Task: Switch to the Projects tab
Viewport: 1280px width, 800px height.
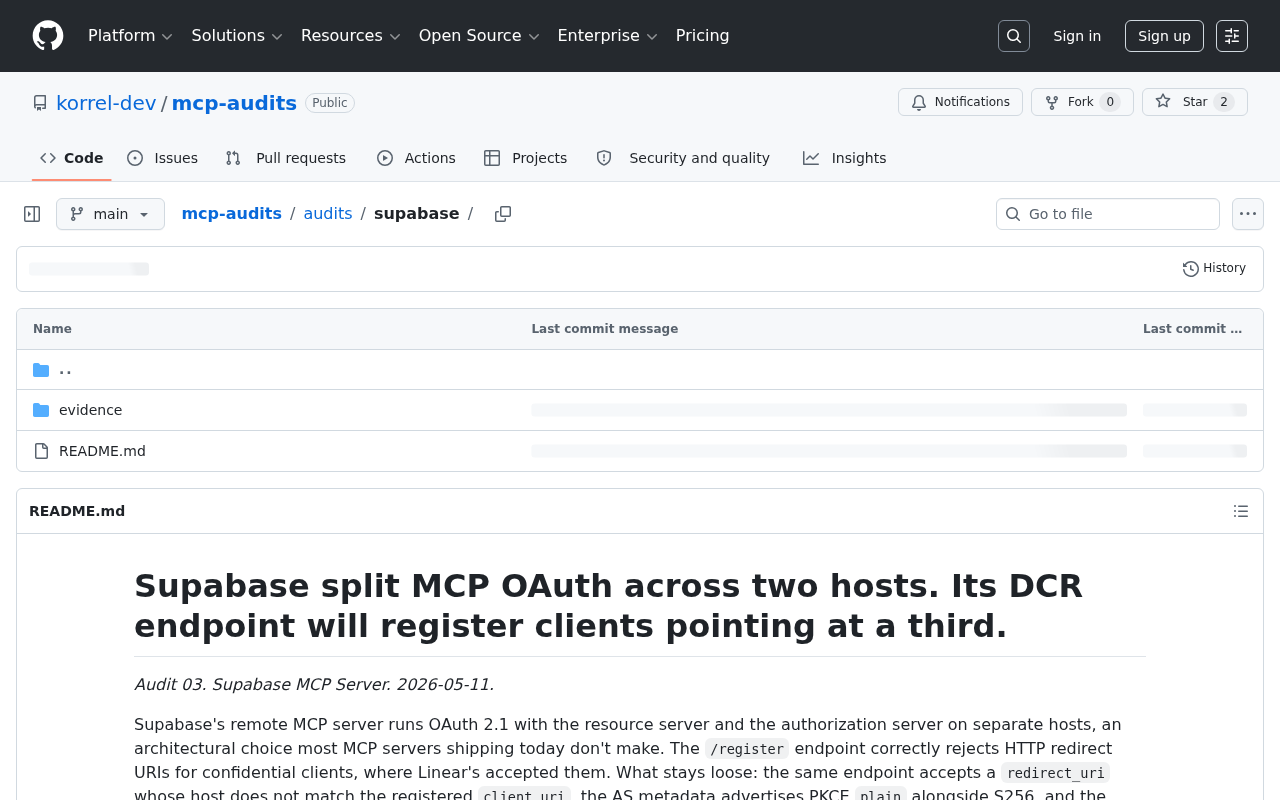Action: click(x=525, y=158)
